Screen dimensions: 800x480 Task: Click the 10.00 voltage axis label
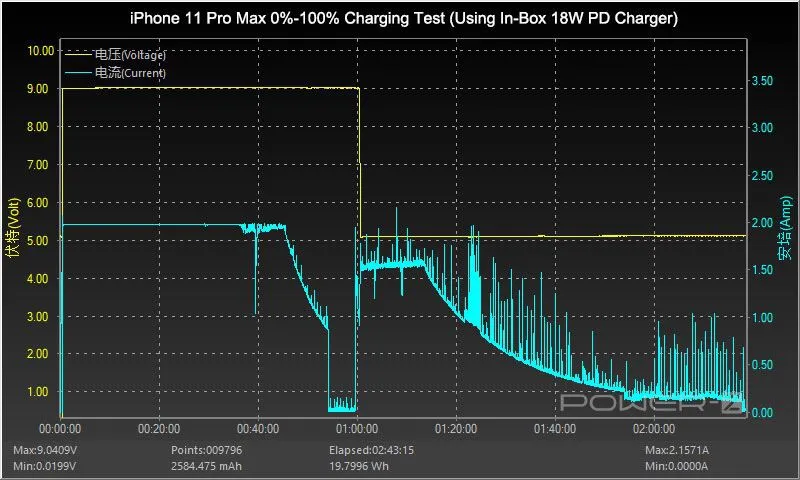40,50
